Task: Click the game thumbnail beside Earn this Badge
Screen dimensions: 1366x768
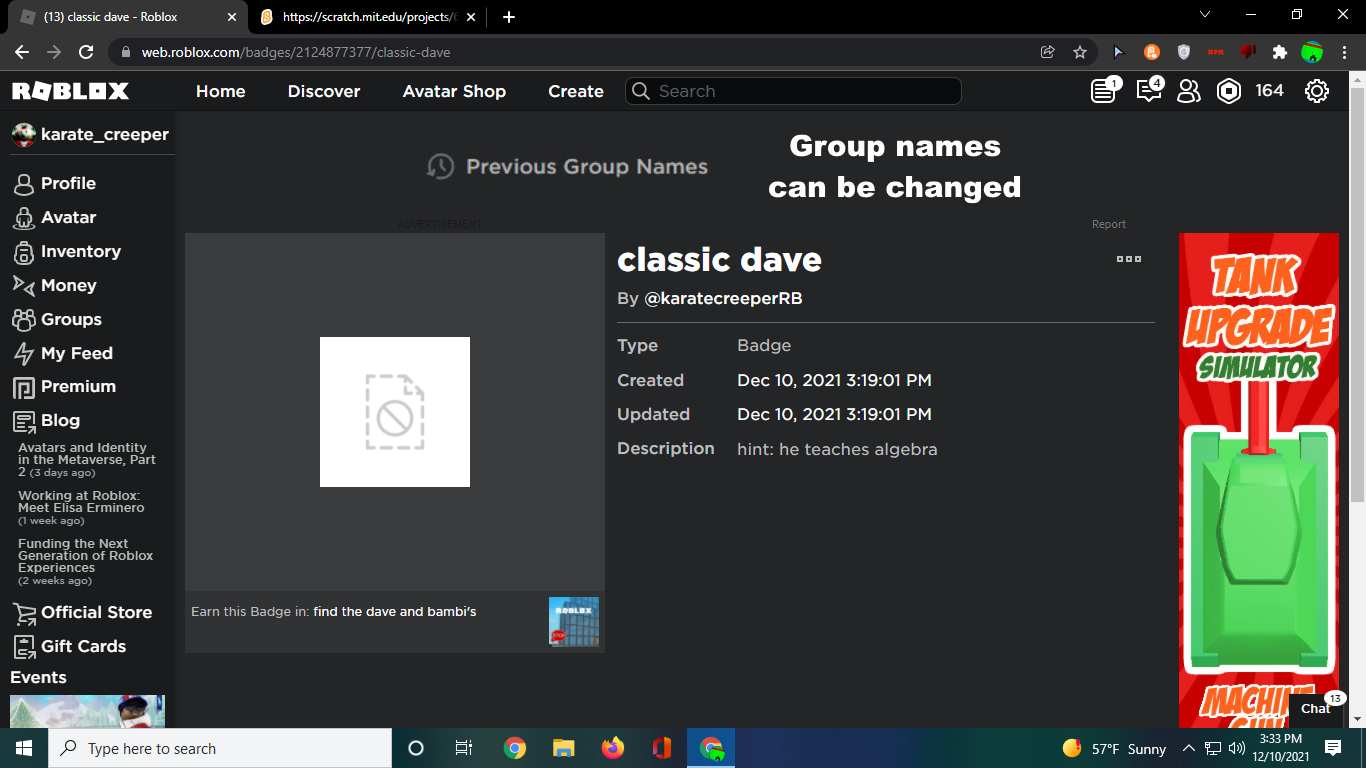Action: (x=574, y=622)
